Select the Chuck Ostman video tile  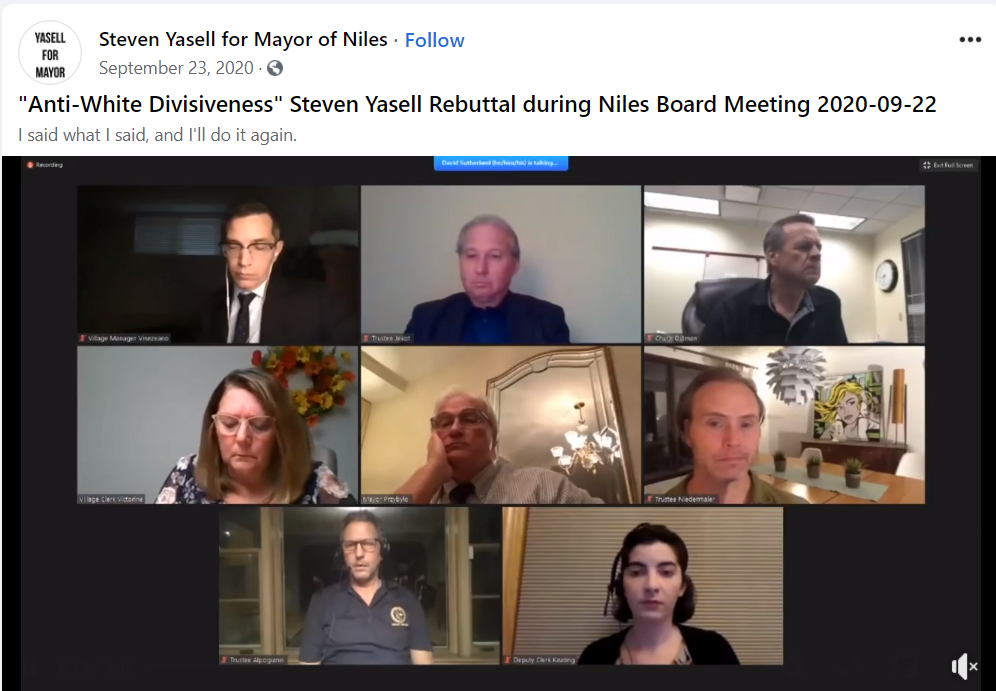coord(784,264)
